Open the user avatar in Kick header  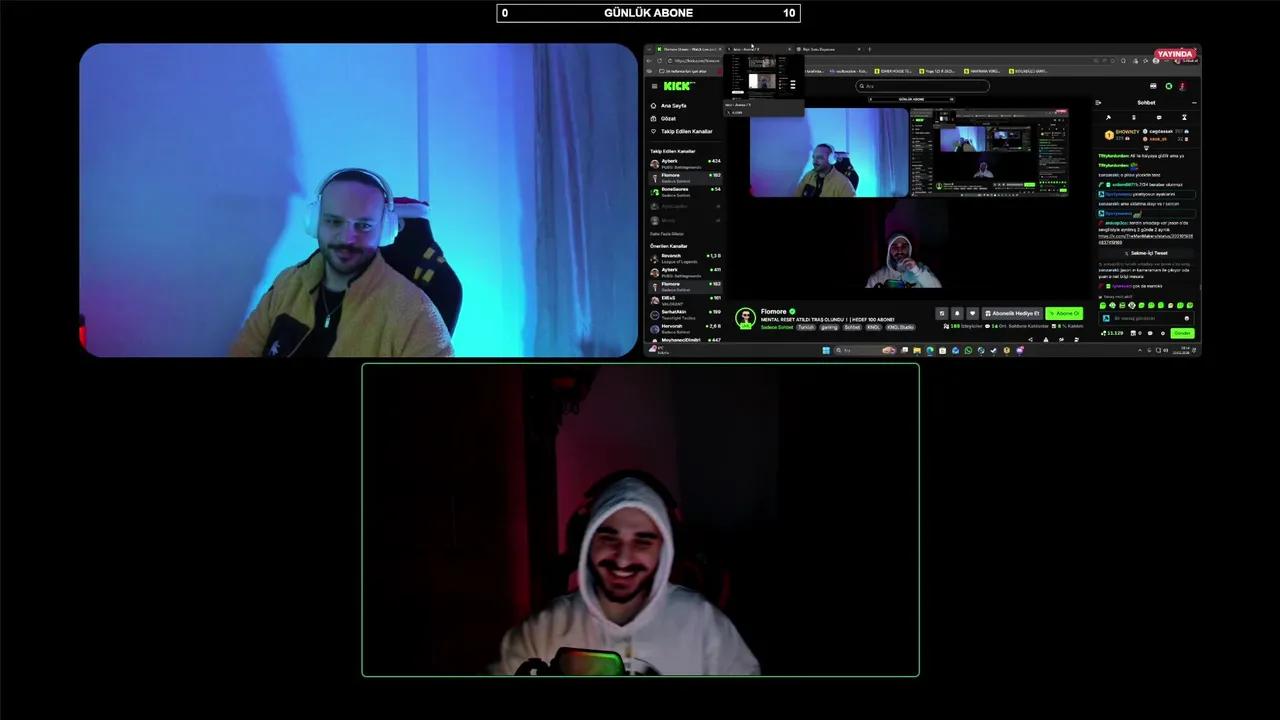click(1183, 86)
